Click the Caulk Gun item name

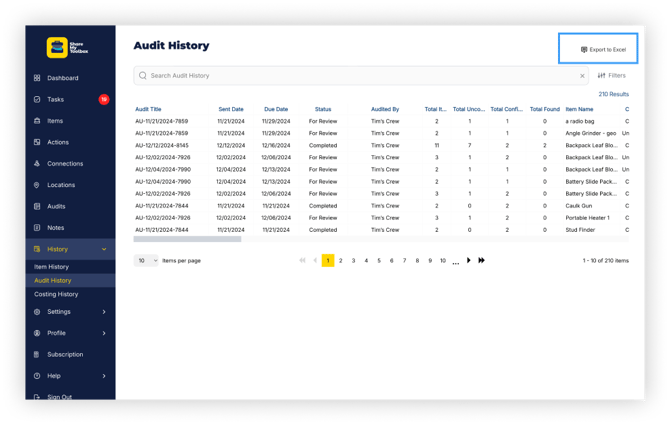(x=579, y=205)
